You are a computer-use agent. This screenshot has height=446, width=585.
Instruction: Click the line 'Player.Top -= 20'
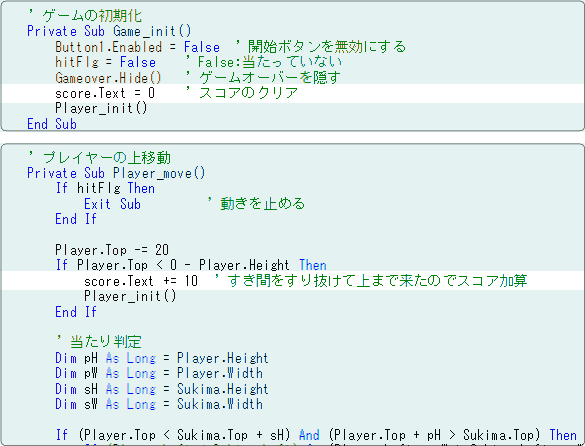point(112,250)
